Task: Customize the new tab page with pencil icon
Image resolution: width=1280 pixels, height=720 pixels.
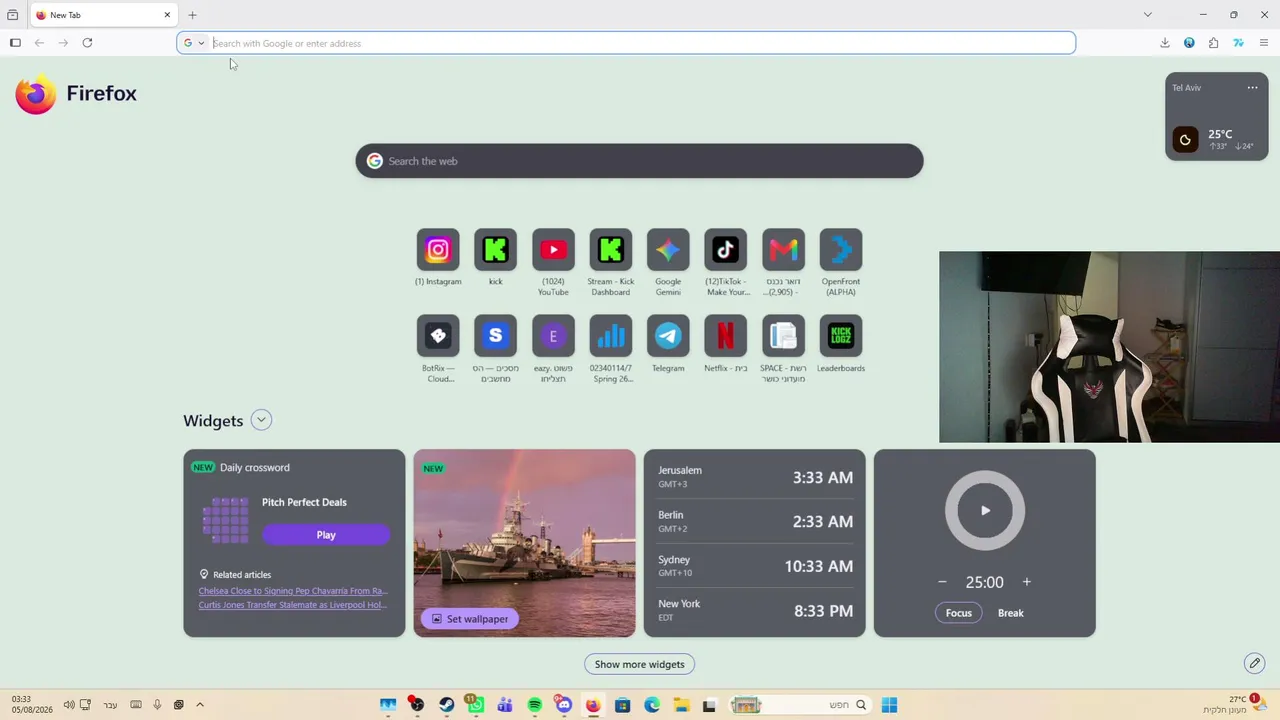Action: click(1254, 663)
